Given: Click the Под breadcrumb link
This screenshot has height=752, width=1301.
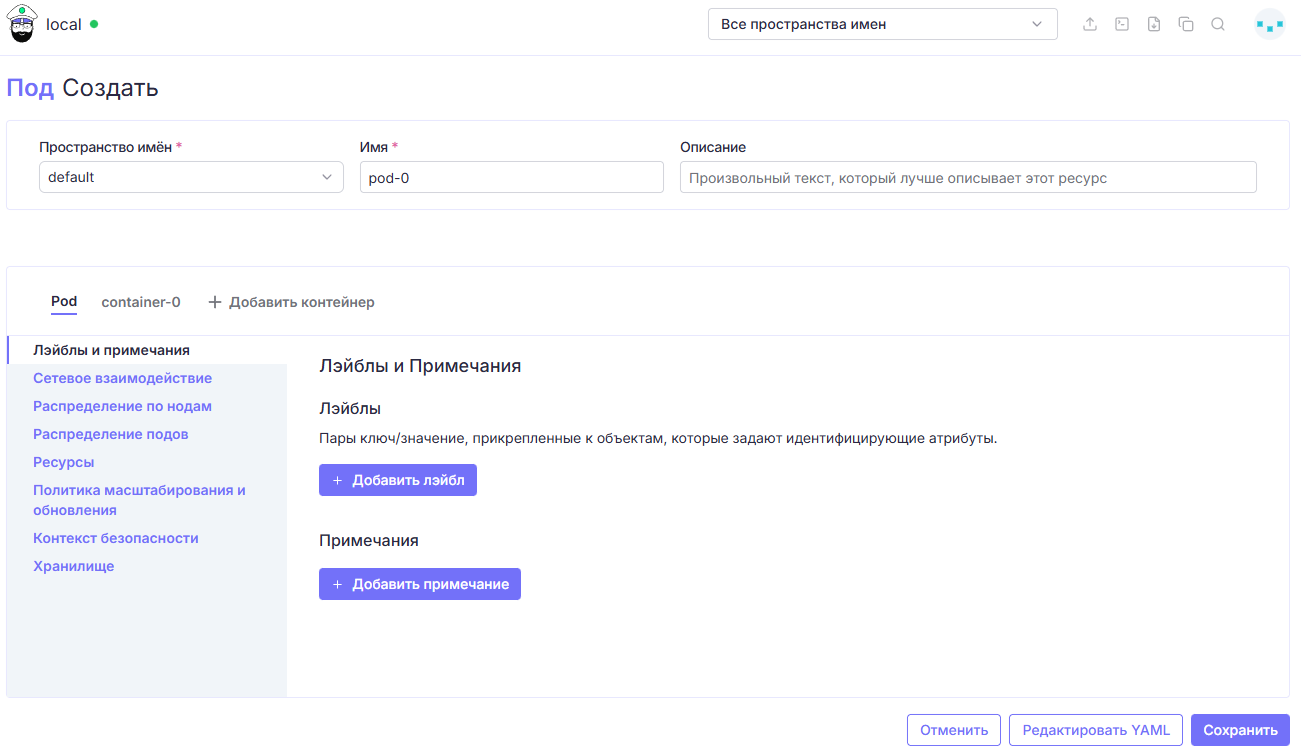Looking at the screenshot, I should [30, 88].
